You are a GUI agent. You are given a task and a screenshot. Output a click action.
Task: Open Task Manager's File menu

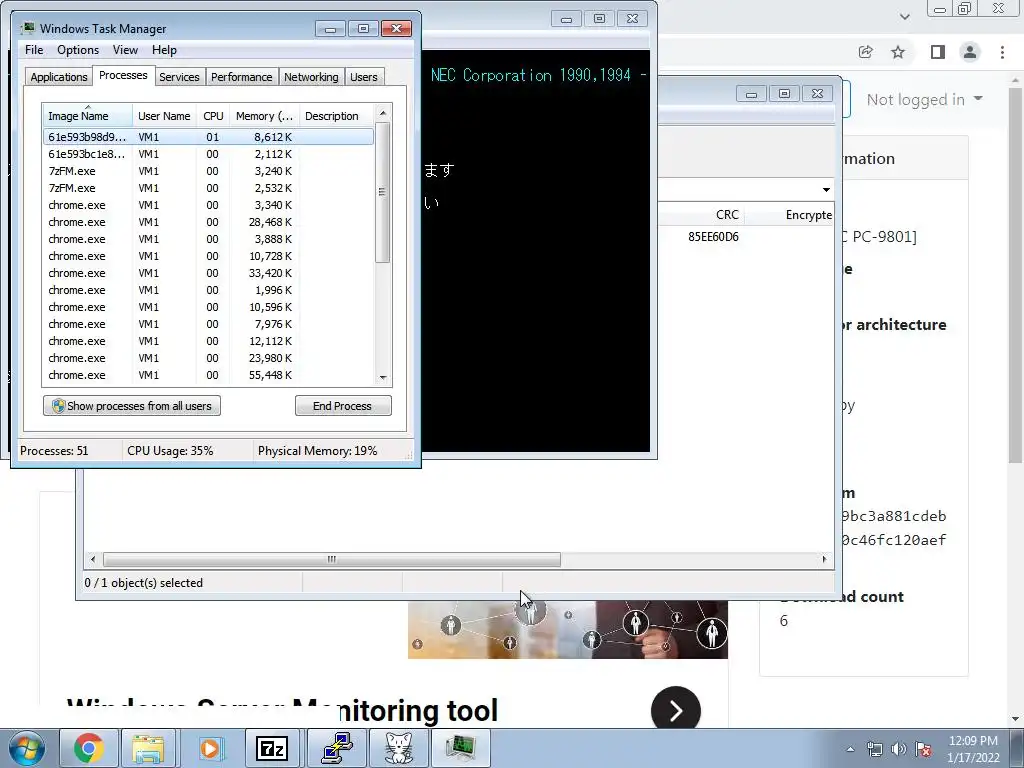(34, 50)
